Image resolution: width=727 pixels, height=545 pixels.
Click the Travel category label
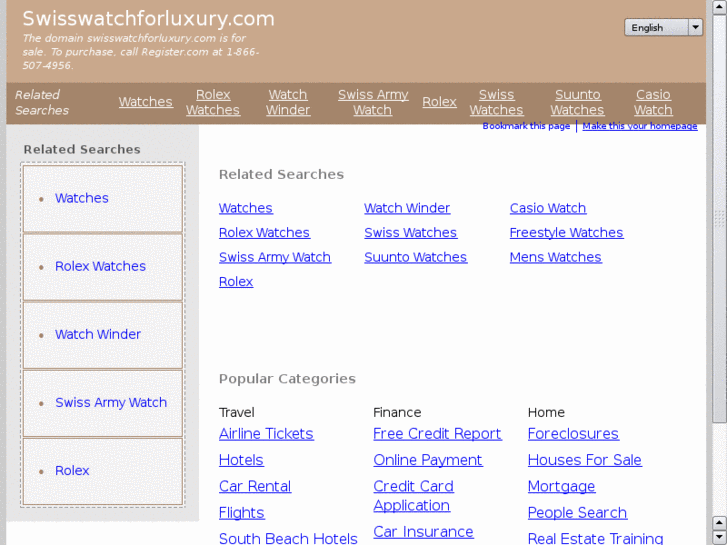(236, 412)
